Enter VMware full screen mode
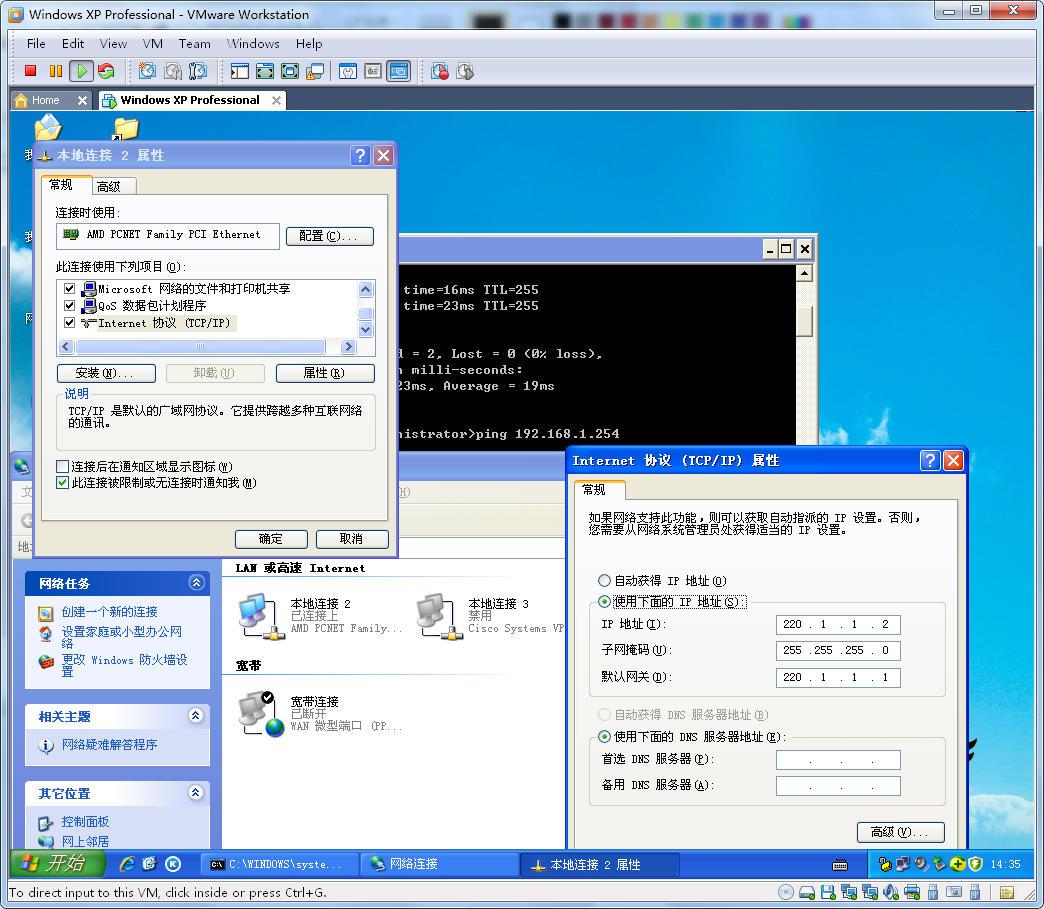1044x909 pixels. [290, 71]
